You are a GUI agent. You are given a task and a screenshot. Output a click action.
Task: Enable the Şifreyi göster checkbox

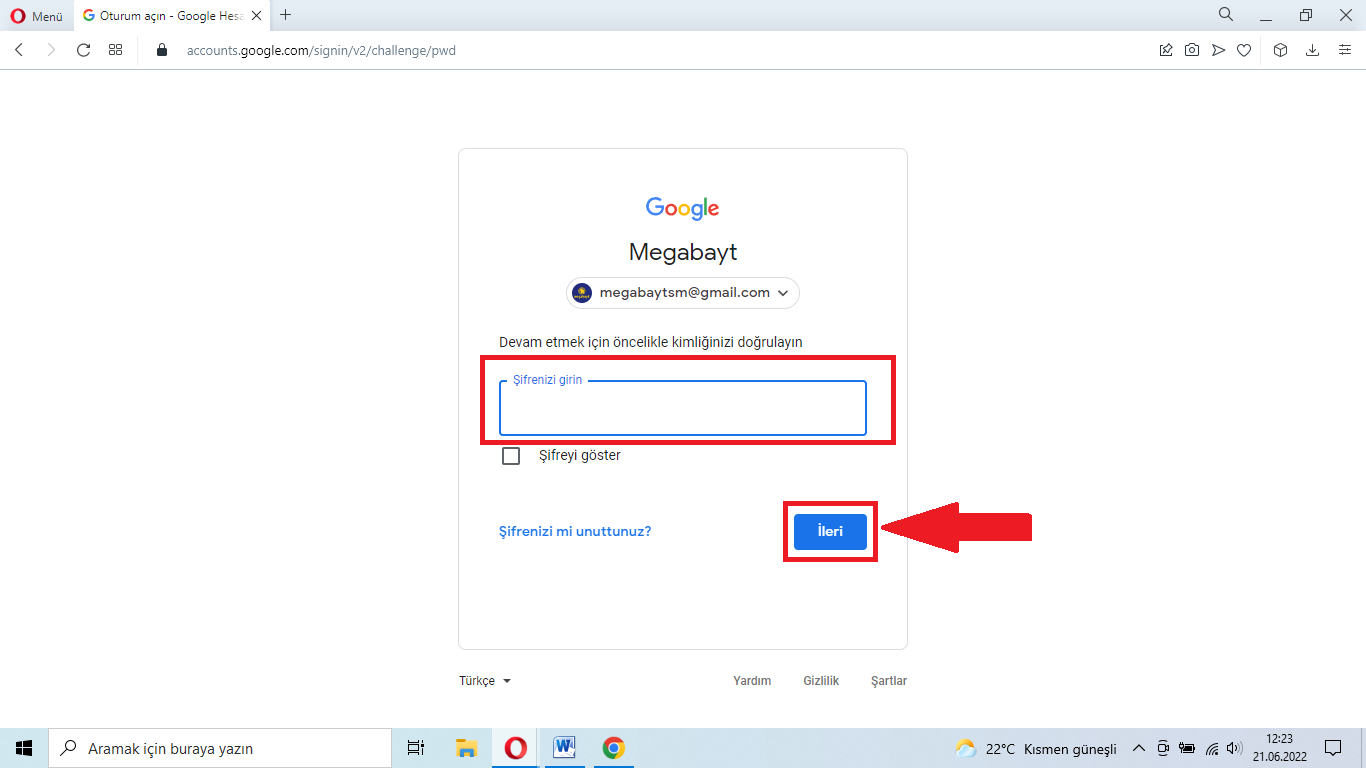[511, 455]
